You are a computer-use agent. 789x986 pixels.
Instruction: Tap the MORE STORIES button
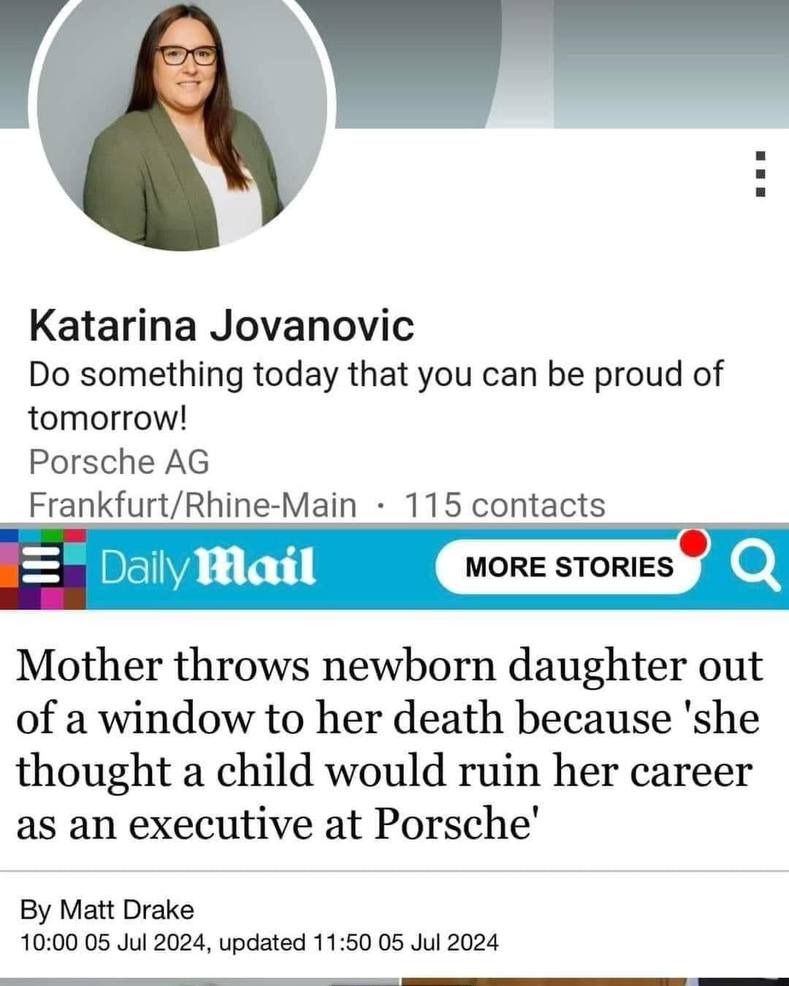tap(569, 567)
